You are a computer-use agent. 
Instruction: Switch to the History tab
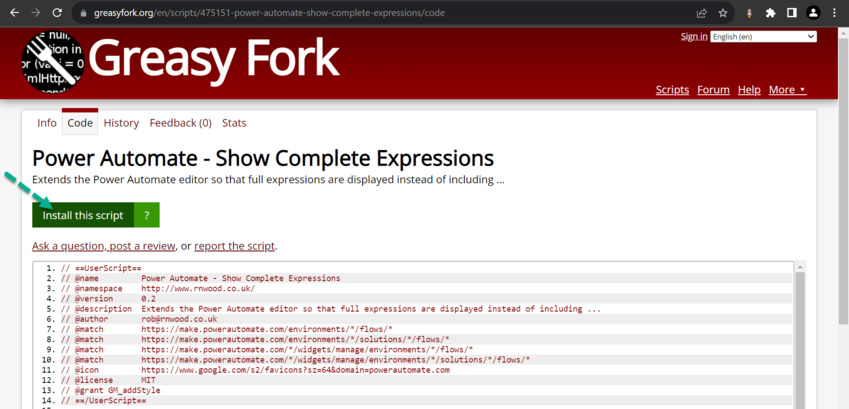click(121, 123)
